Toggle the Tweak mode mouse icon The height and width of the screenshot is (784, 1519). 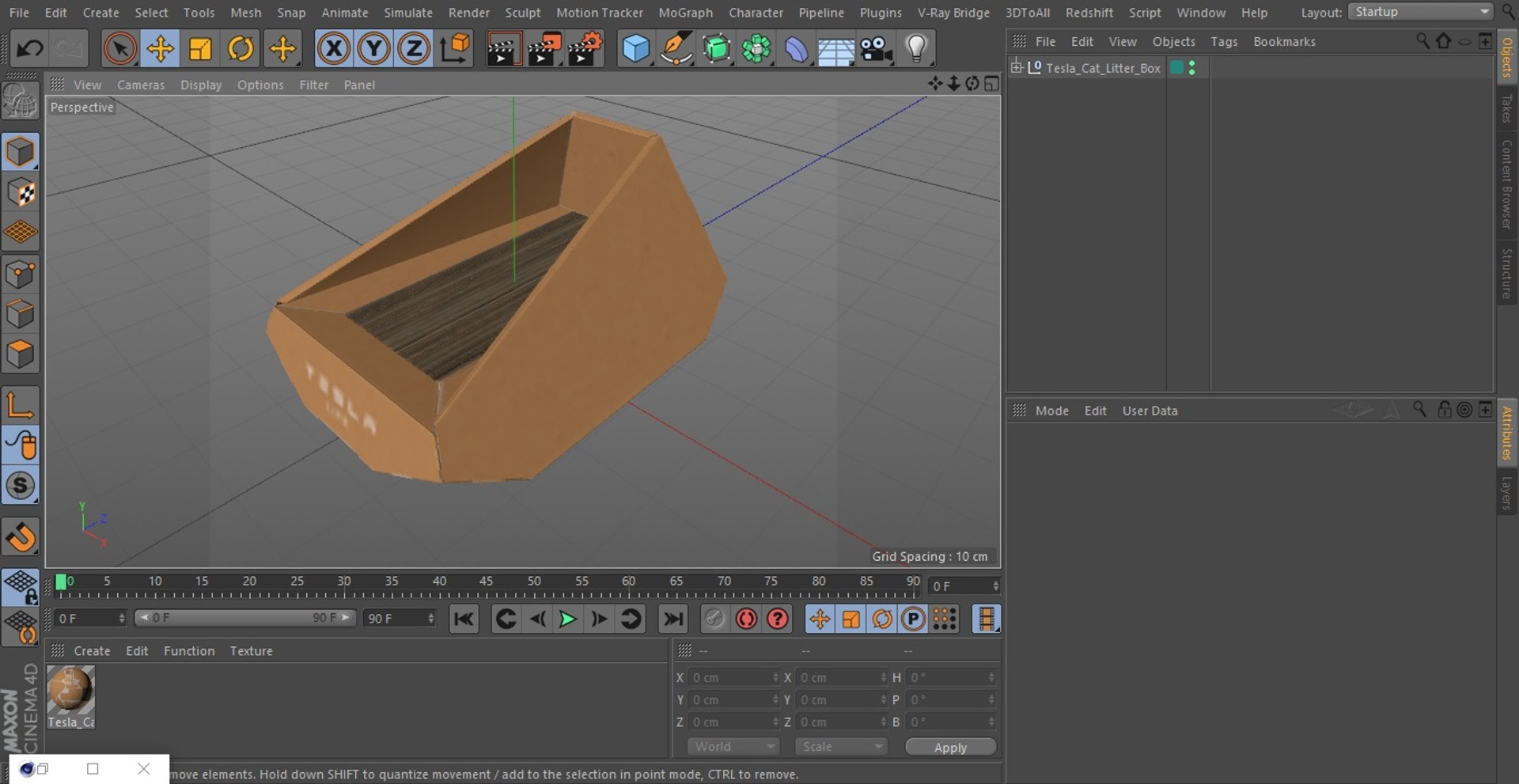[x=20, y=445]
